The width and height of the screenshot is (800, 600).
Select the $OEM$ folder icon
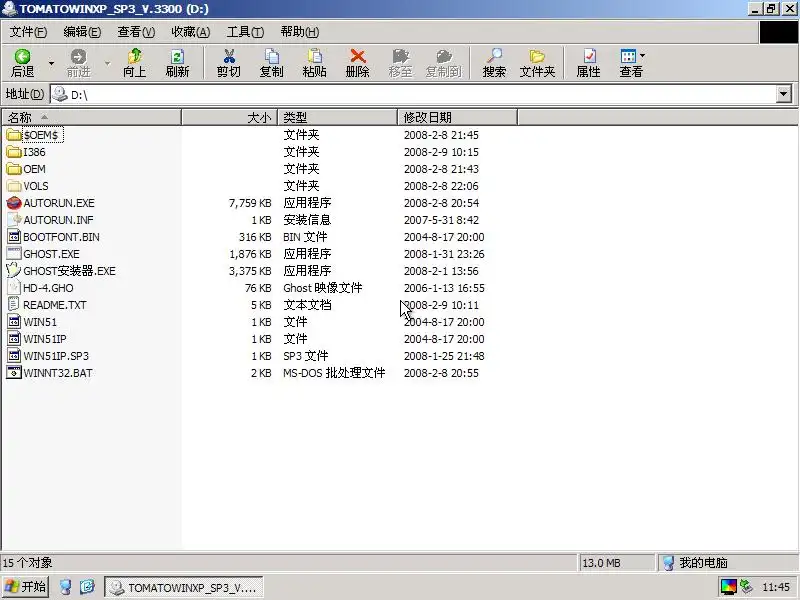(14, 135)
